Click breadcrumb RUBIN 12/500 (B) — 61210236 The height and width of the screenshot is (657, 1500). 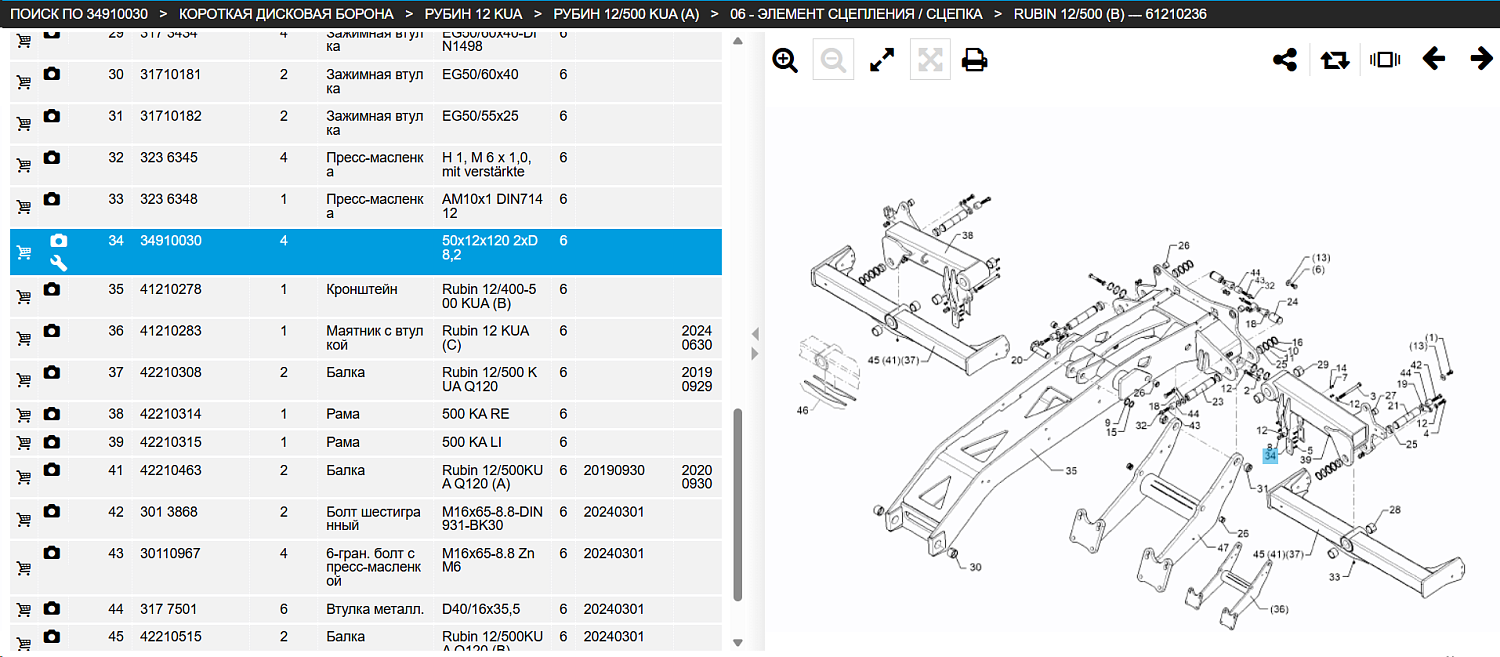tap(1110, 14)
